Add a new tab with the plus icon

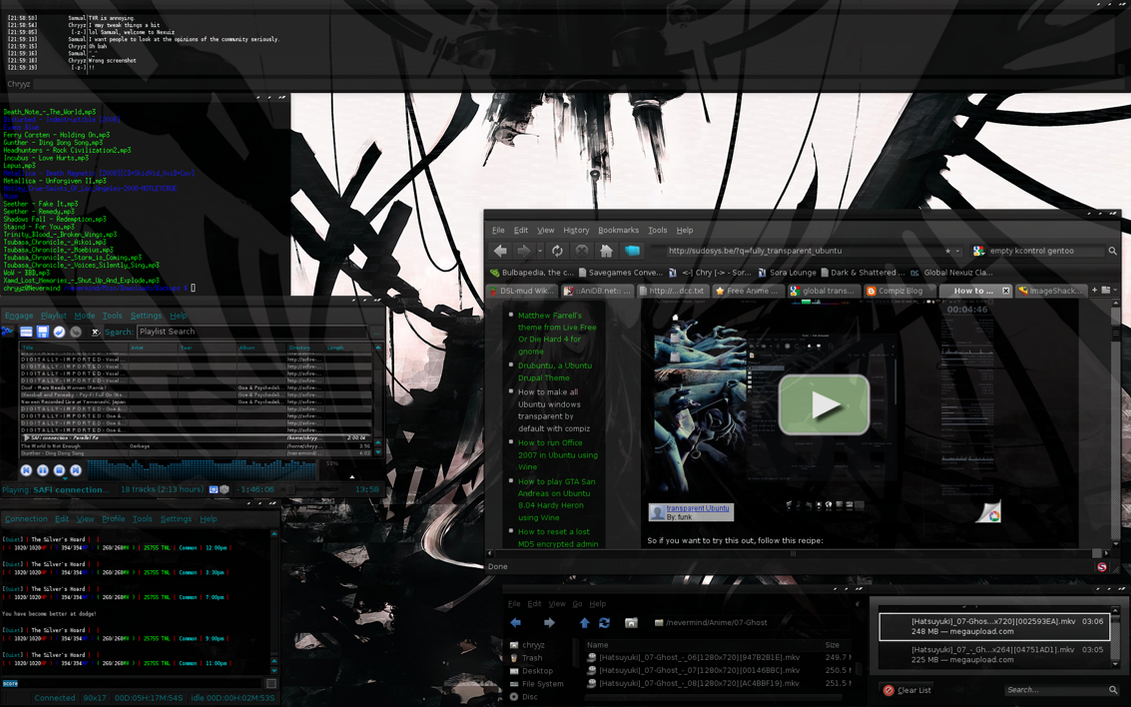point(1094,290)
